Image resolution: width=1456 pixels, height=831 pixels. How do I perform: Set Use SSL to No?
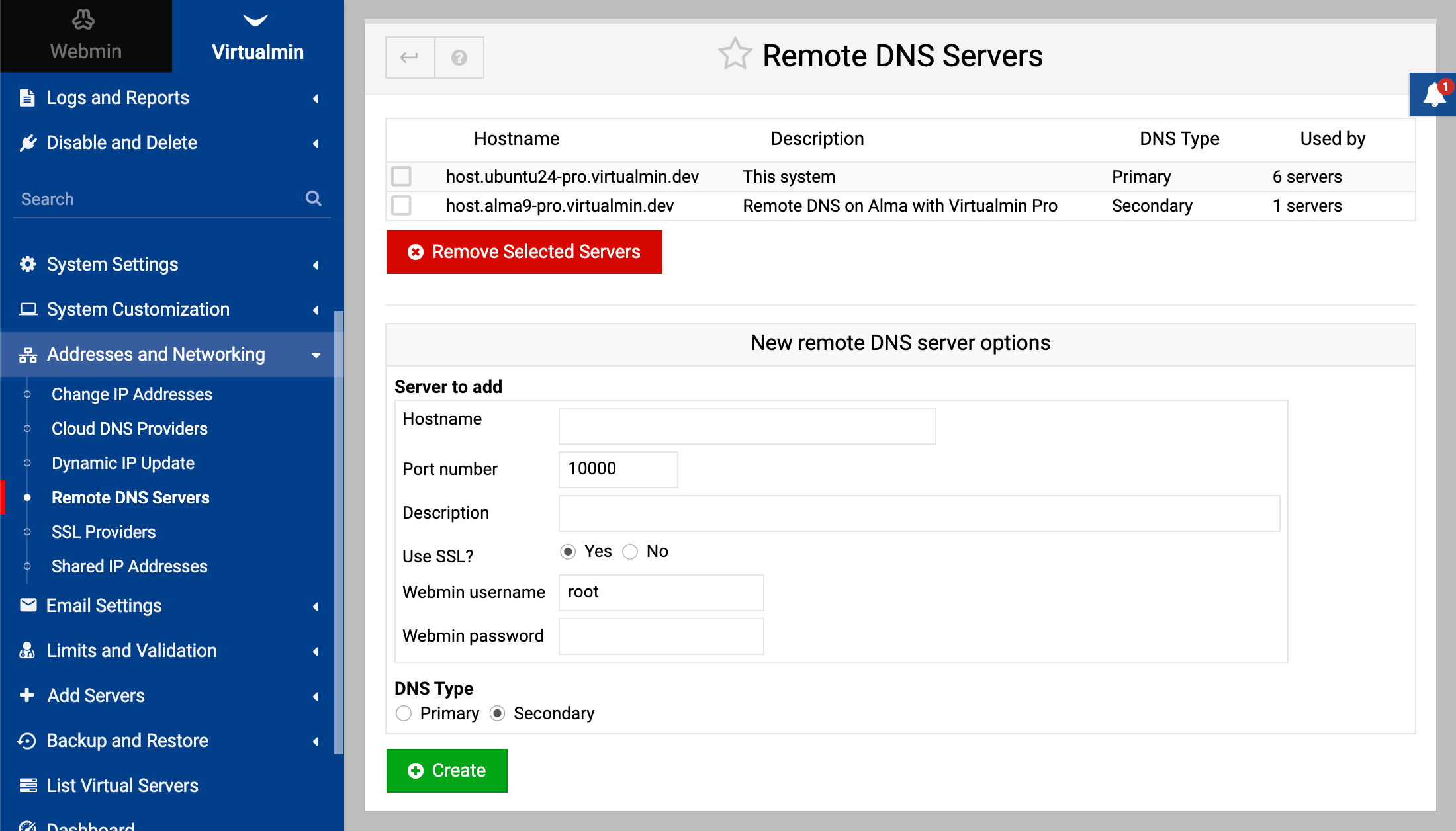(630, 552)
